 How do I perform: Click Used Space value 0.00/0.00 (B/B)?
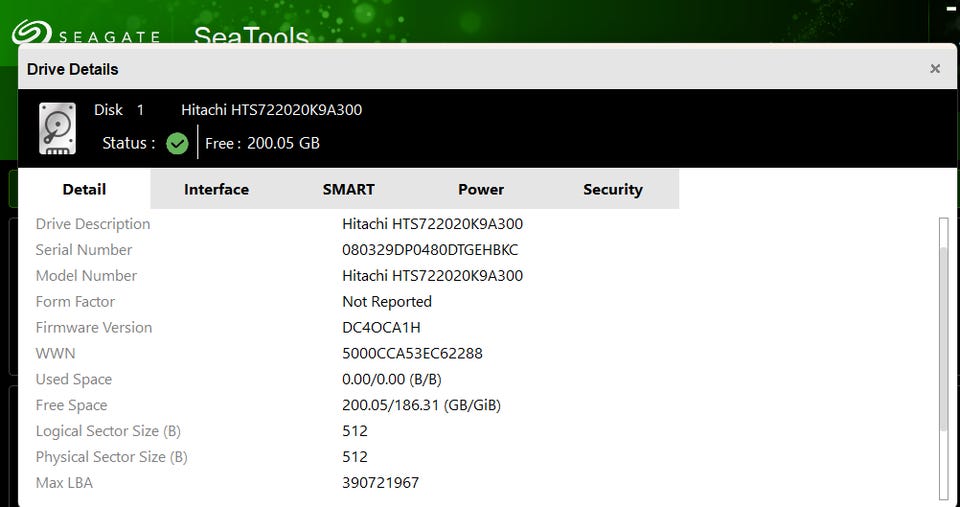click(392, 379)
